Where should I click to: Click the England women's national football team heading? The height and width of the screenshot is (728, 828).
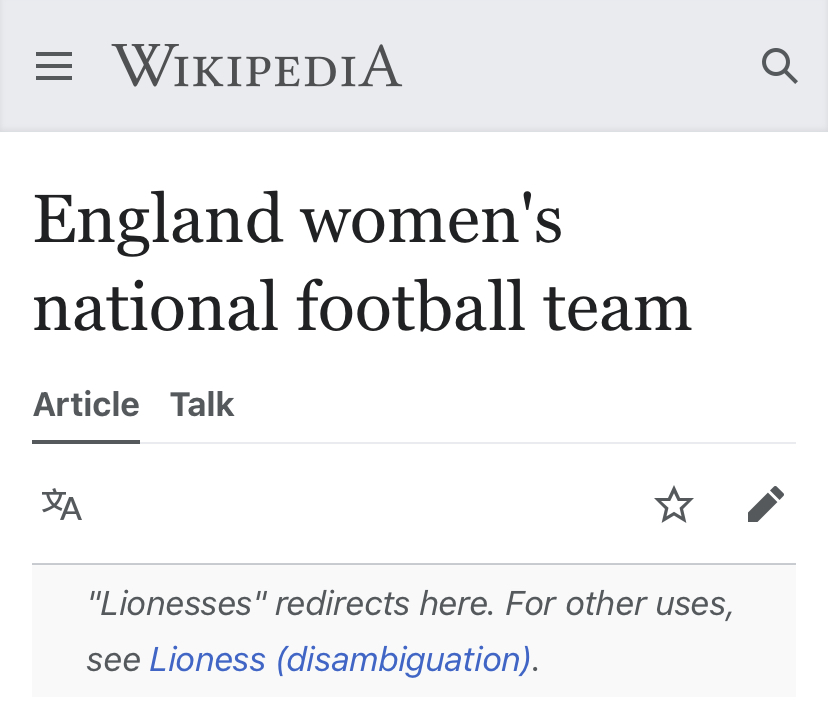click(x=362, y=262)
